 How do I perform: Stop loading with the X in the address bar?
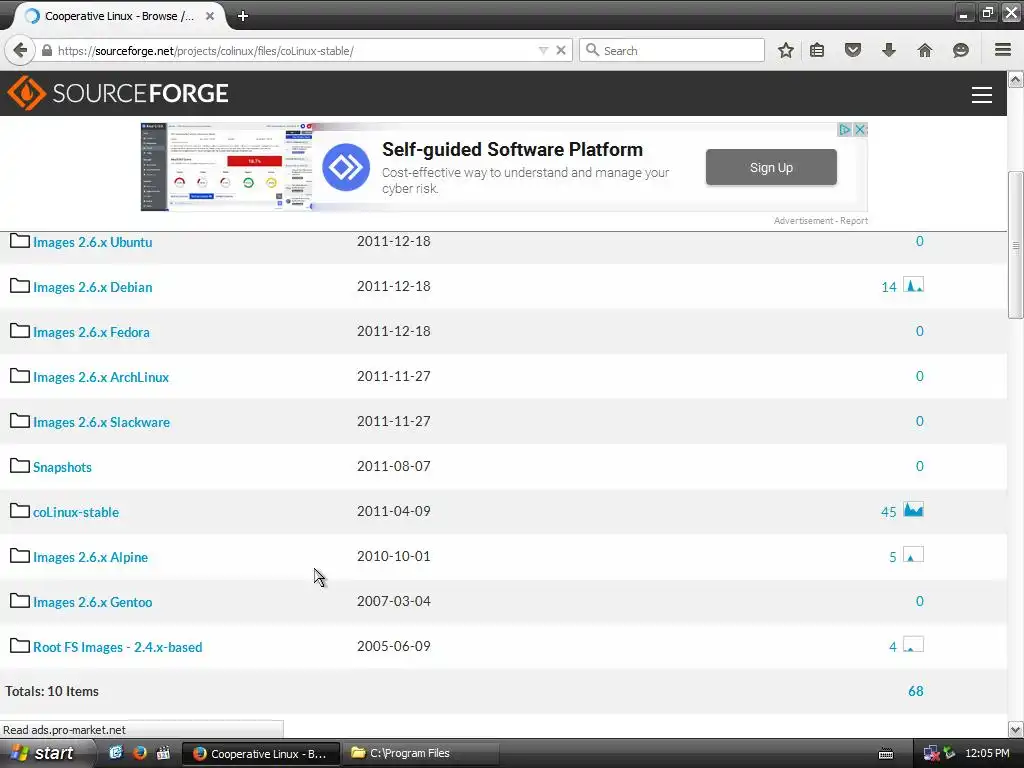pos(560,50)
